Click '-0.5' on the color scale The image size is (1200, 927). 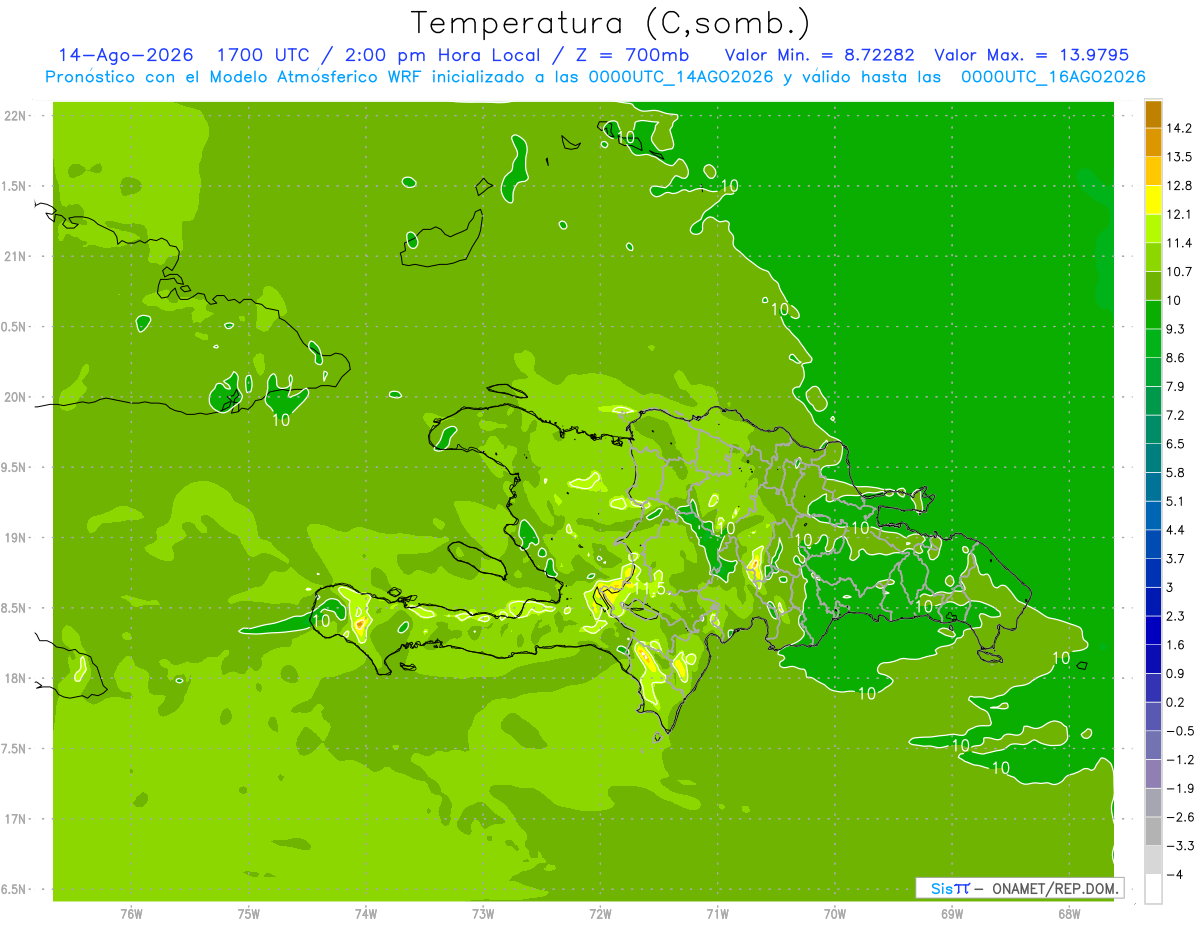pyautogui.click(x=1179, y=731)
